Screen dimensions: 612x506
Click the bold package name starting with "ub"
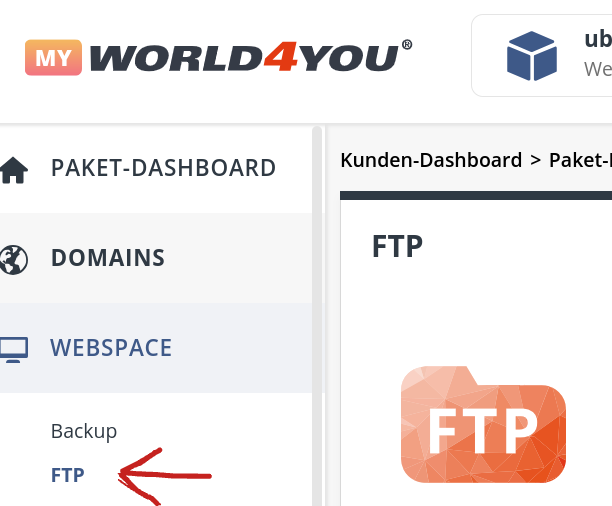coord(597,41)
